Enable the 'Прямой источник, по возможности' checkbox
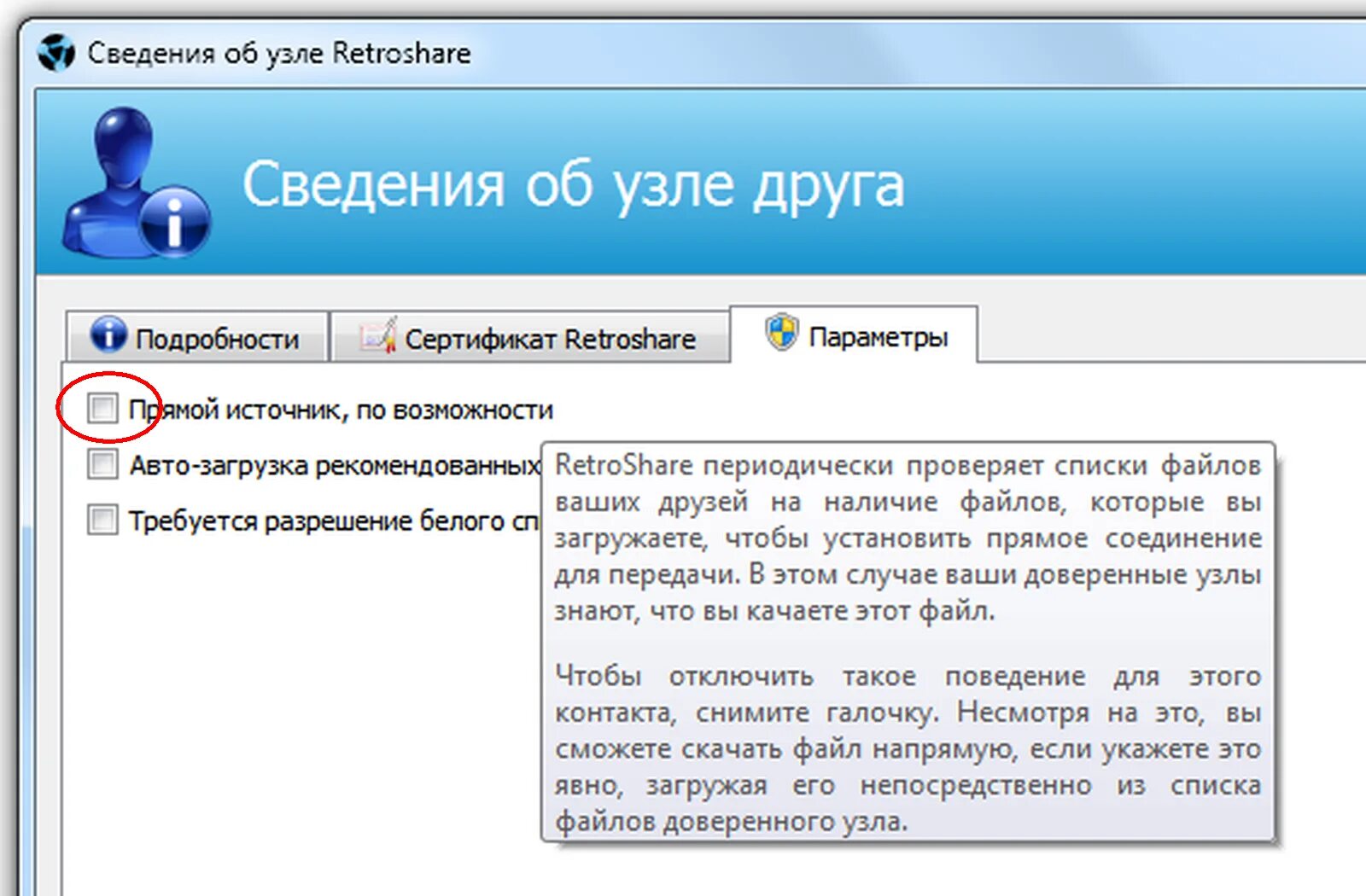 (x=102, y=408)
